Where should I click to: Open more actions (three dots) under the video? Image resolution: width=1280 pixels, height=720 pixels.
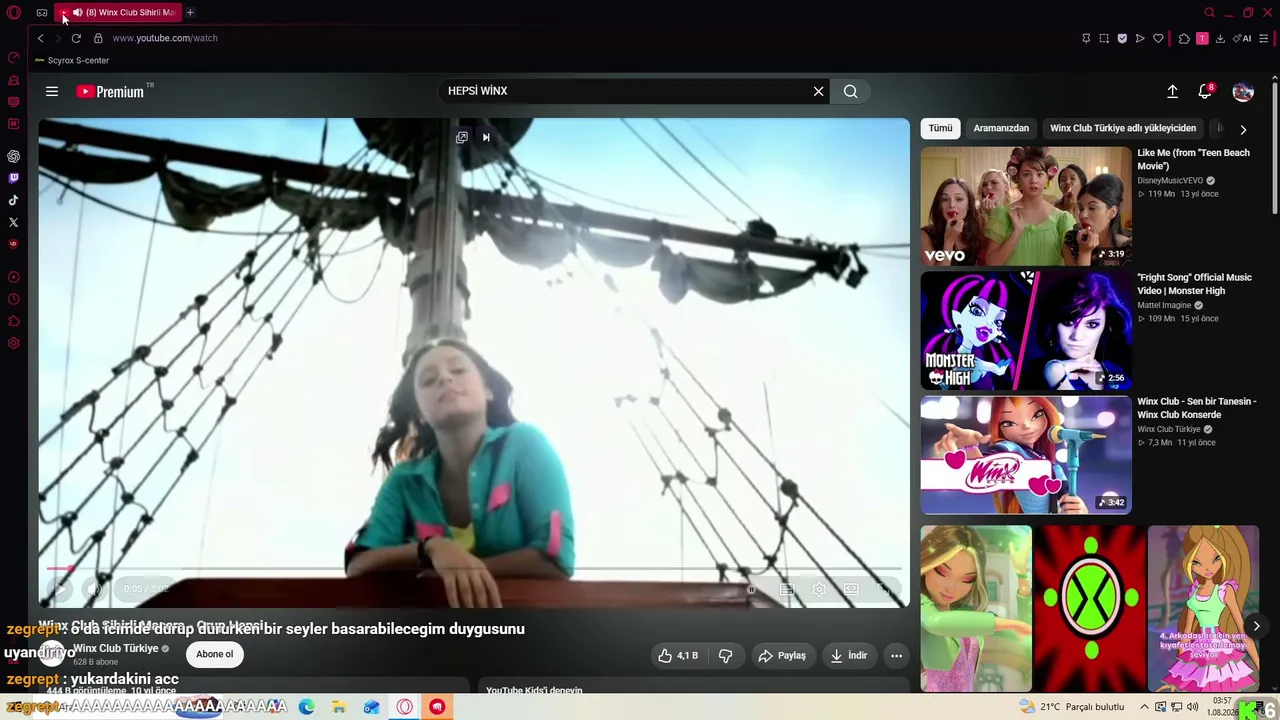(896, 656)
